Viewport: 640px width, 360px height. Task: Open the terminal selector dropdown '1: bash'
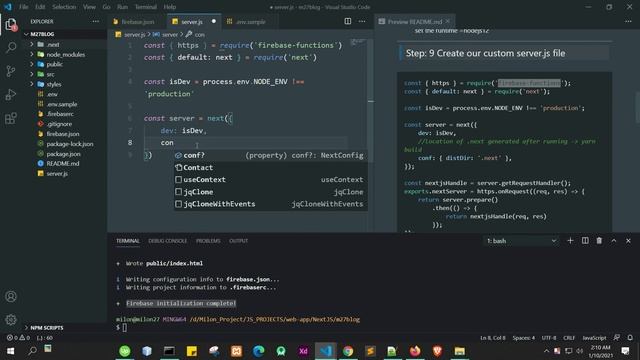[x=521, y=241]
